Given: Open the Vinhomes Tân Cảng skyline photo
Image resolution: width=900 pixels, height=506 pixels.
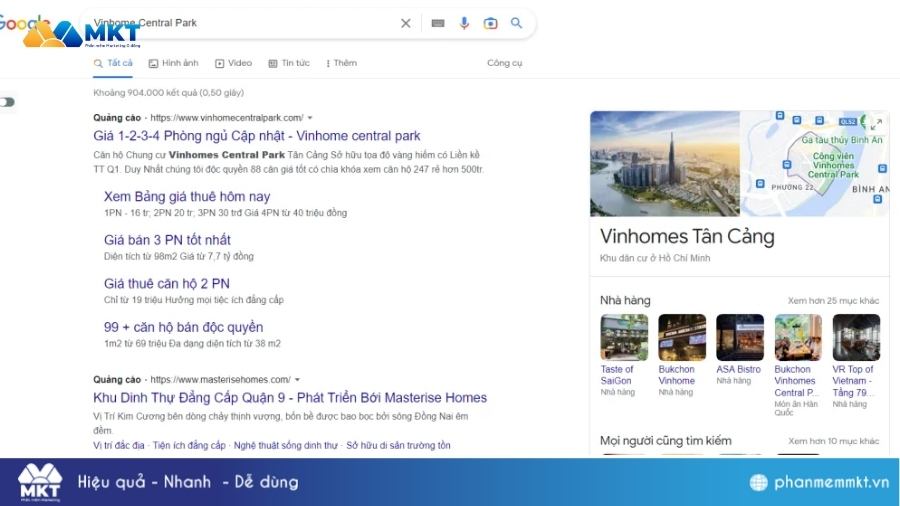Looking at the screenshot, I should (x=665, y=164).
